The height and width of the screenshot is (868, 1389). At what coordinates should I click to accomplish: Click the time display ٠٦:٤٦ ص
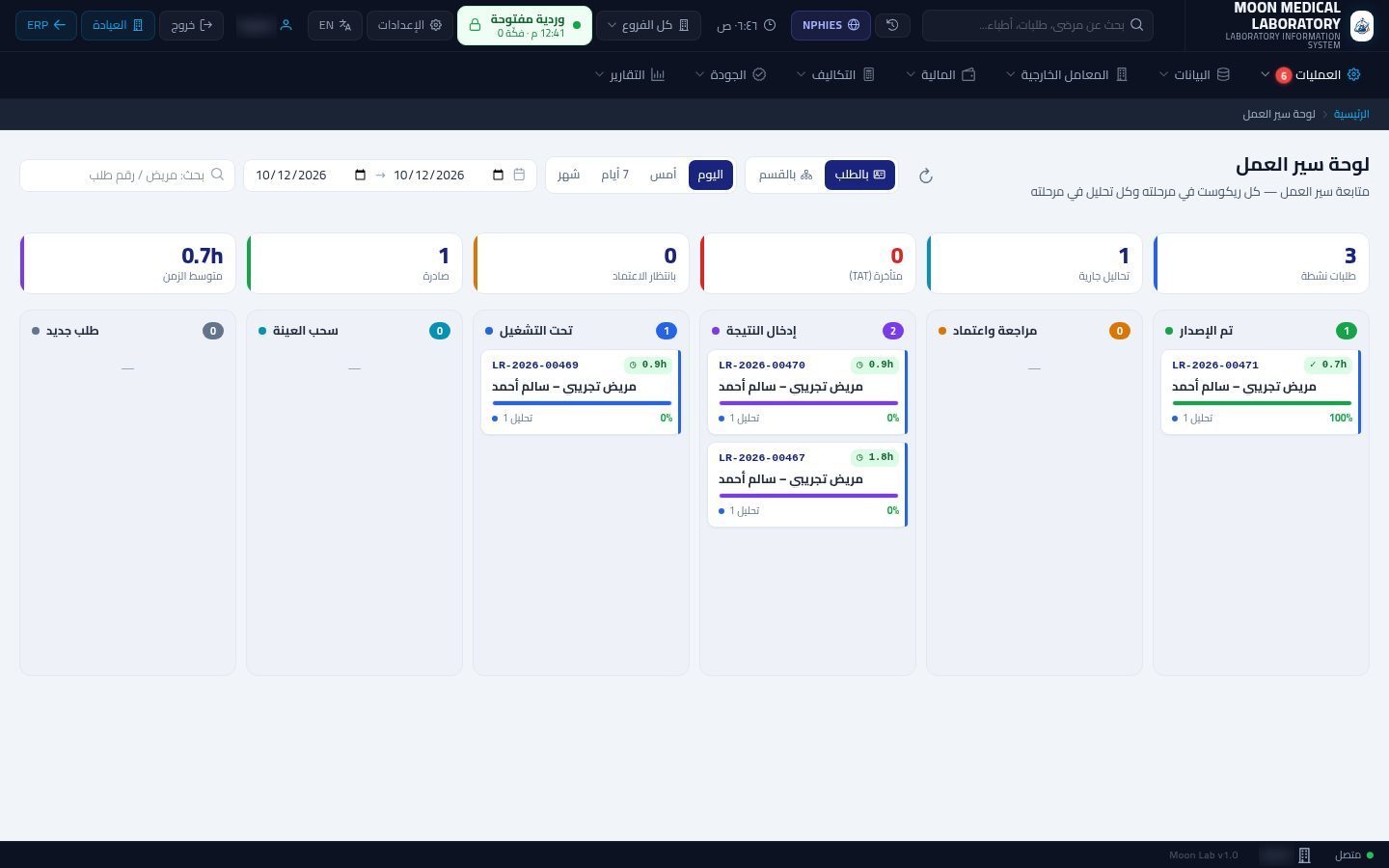click(x=746, y=25)
